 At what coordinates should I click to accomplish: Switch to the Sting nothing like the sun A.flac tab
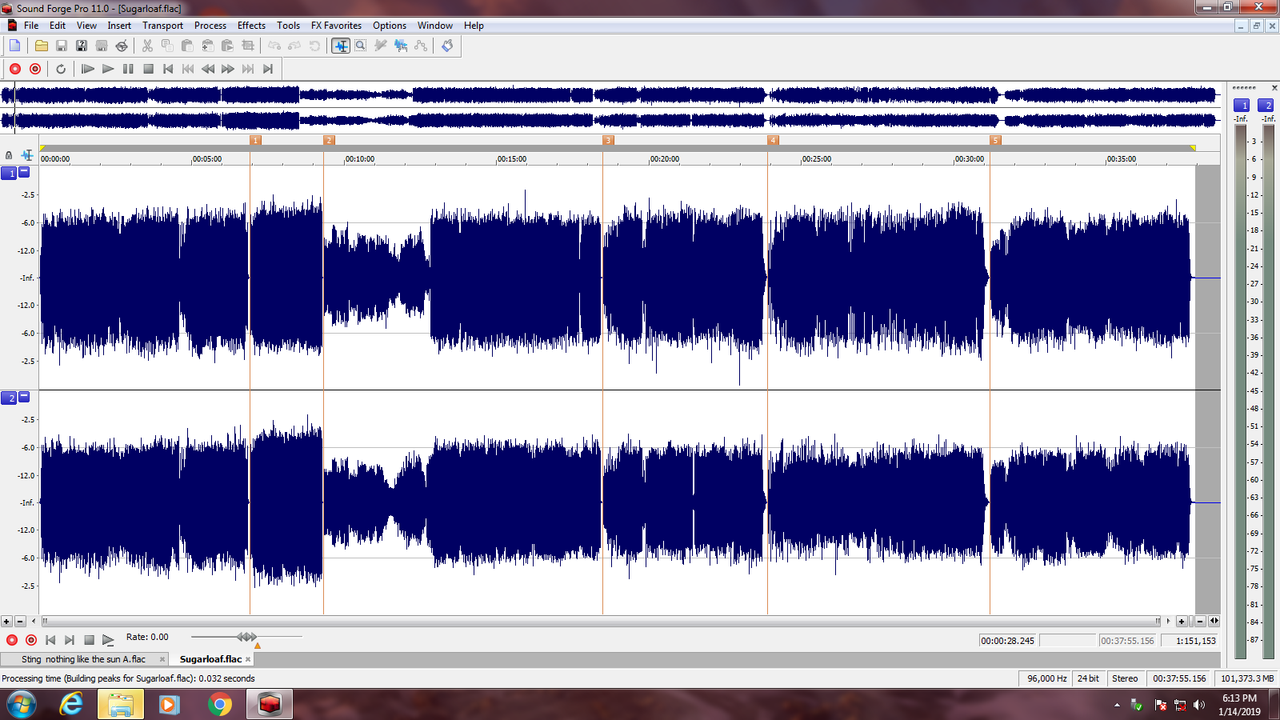(83, 659)
